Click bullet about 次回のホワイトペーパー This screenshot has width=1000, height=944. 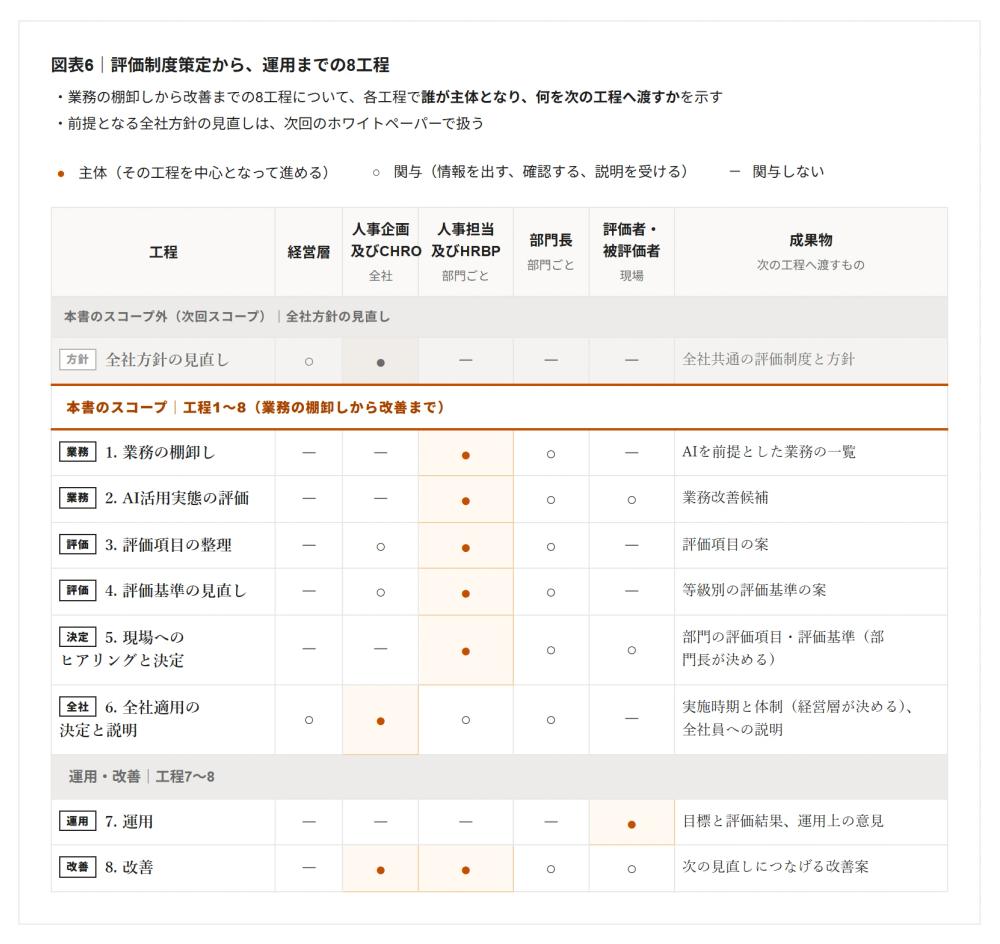[270, 123]
